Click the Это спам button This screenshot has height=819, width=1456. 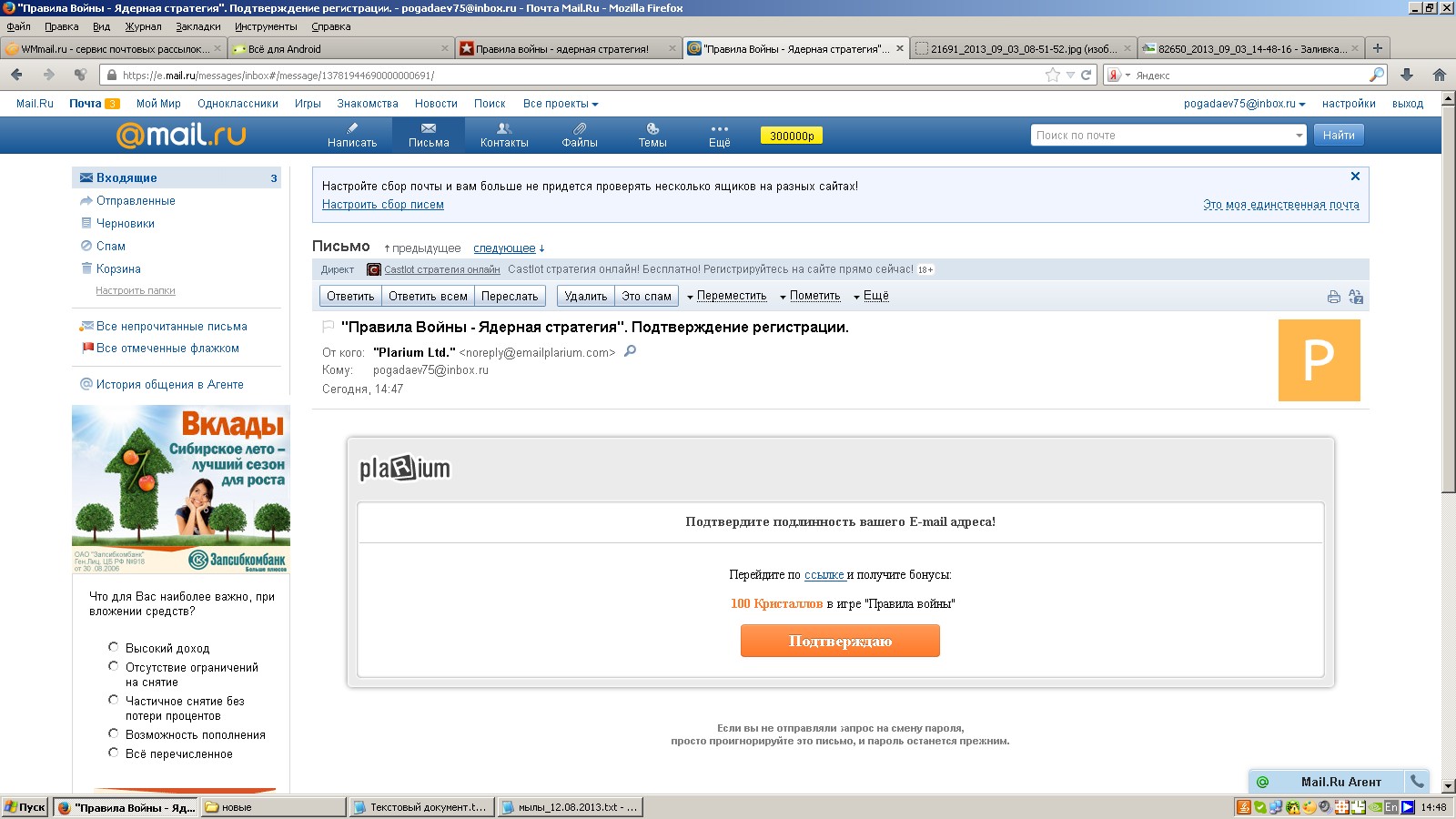646,296
